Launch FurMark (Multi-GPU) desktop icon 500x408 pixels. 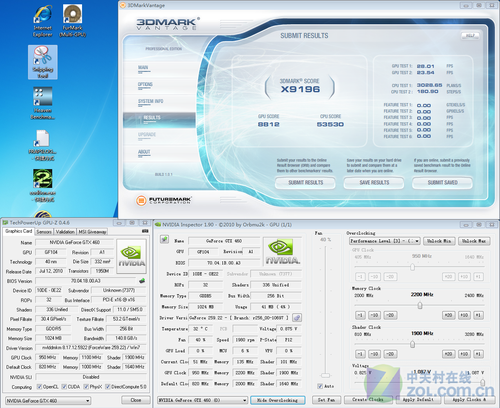[x=72, y=21]
